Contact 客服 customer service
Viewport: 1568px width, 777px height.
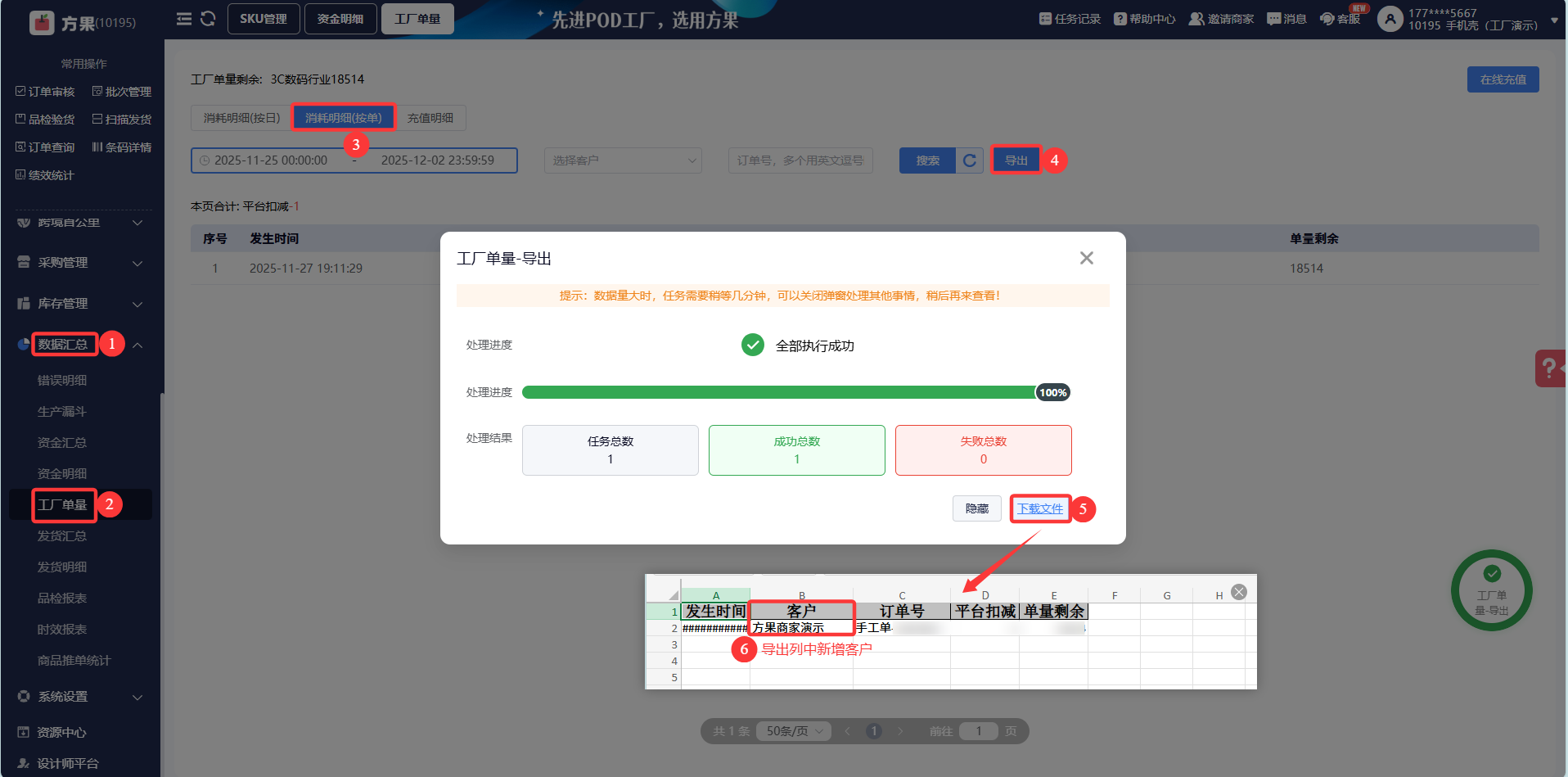click(1340, 19)
